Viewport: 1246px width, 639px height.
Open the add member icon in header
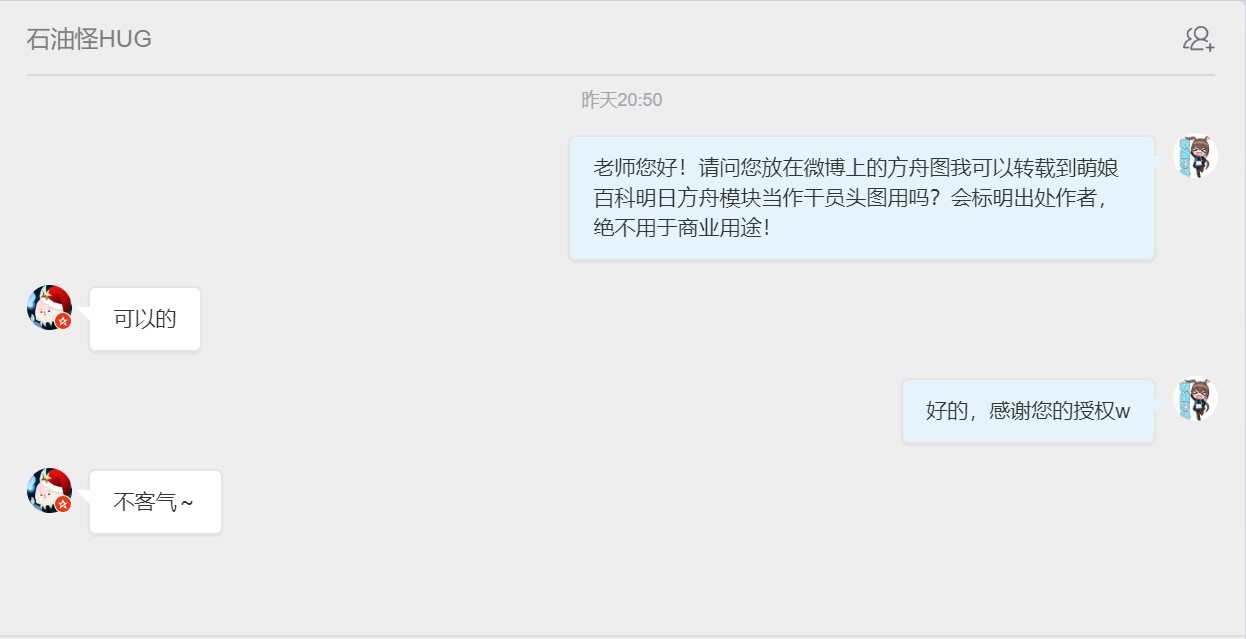point(1198,39)
